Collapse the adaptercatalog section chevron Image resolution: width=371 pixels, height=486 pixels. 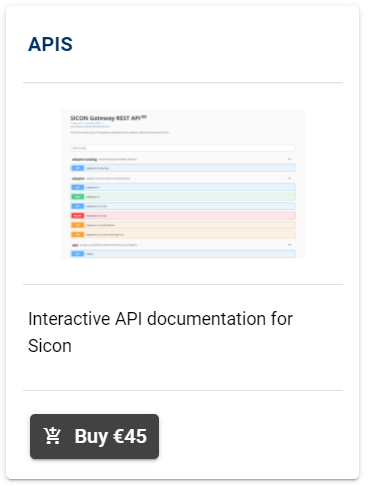[289, 159]
